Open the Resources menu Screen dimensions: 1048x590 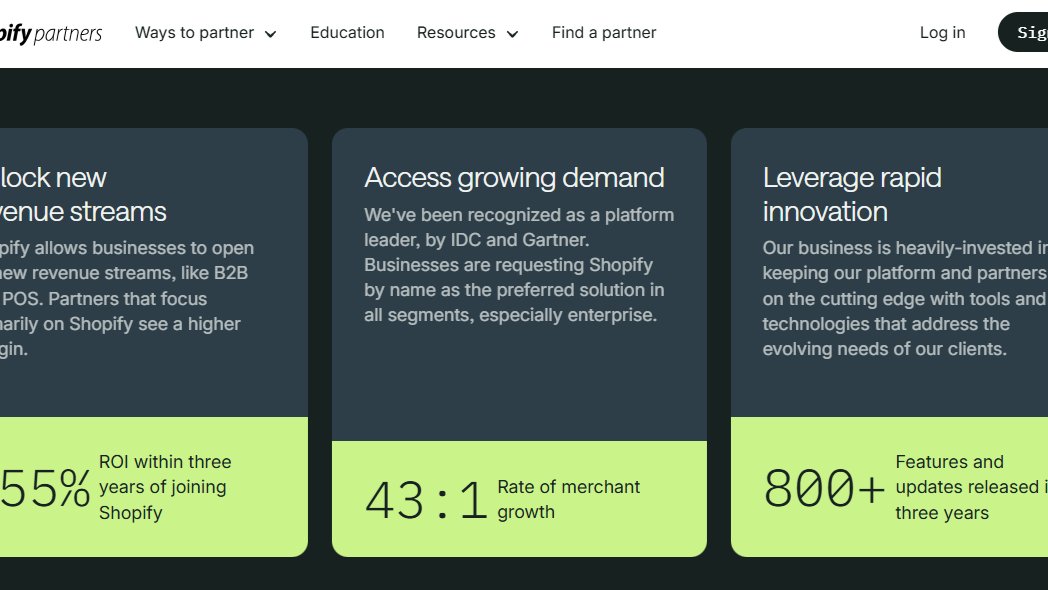(x=467, y=33)
